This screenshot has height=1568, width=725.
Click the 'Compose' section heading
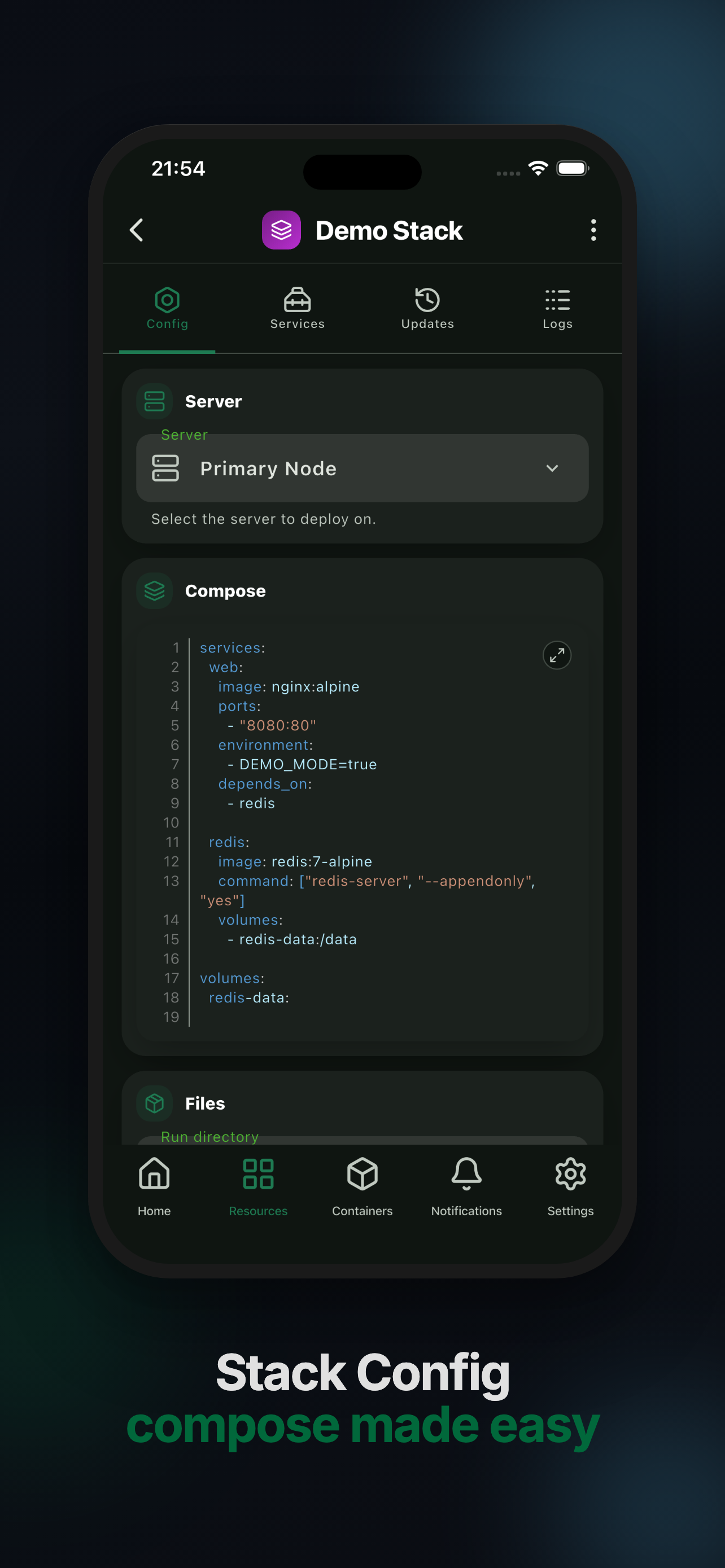(x=225, y=591)
